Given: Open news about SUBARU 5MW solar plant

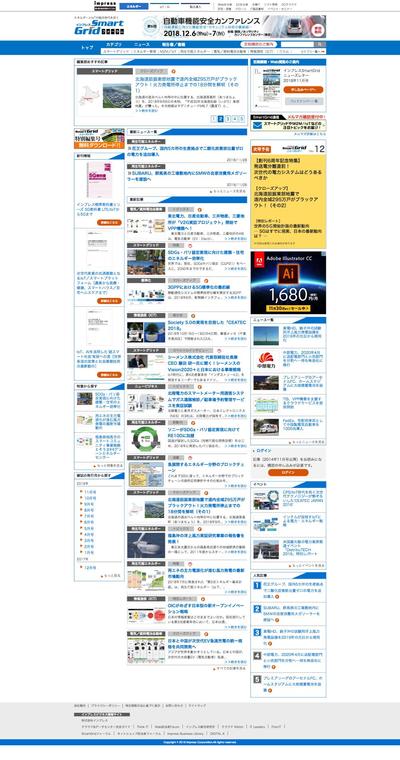Looking at the screenshot, I should 187,175.
